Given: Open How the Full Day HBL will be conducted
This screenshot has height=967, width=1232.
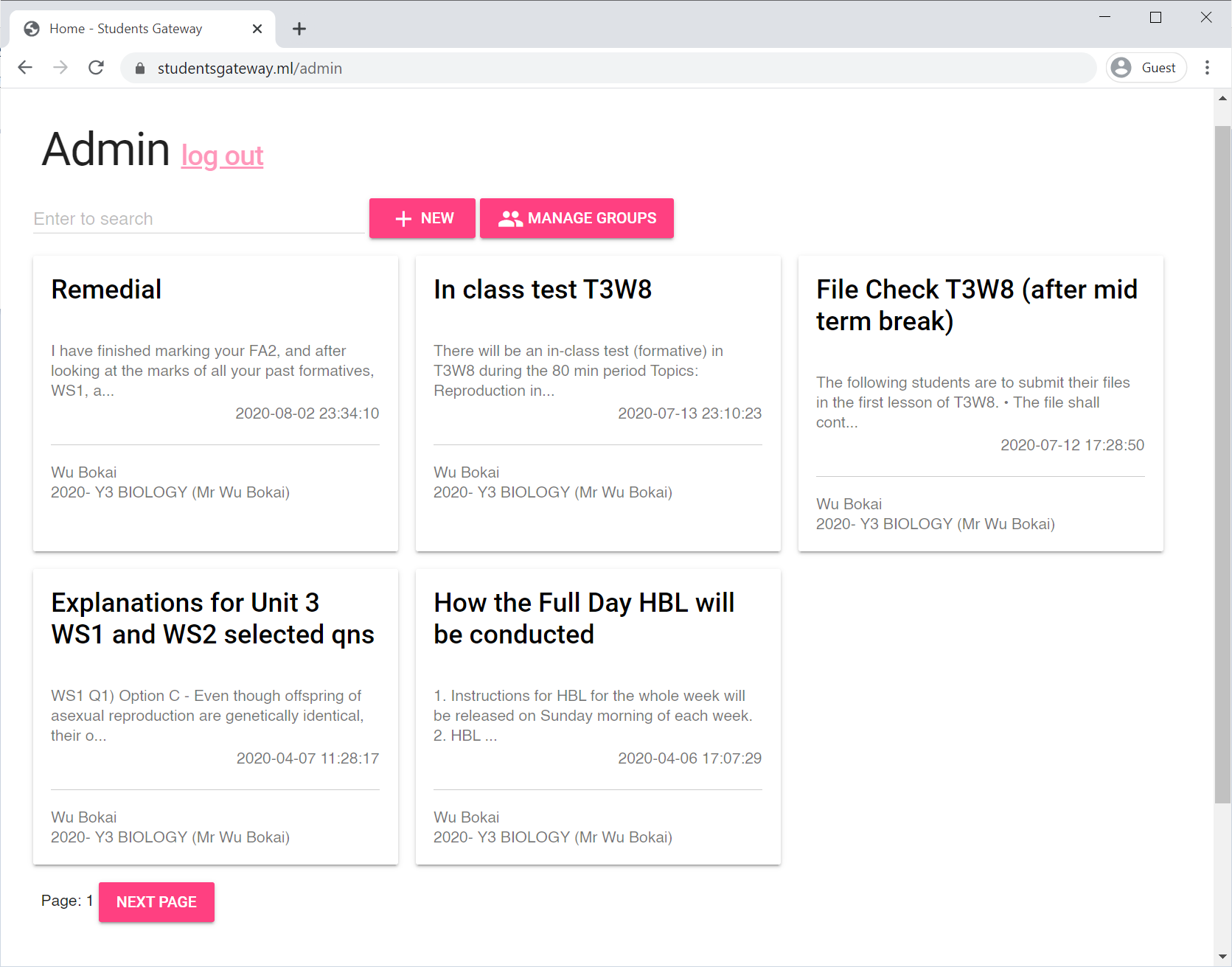Looking at the screenshot, I should (584, 618).
